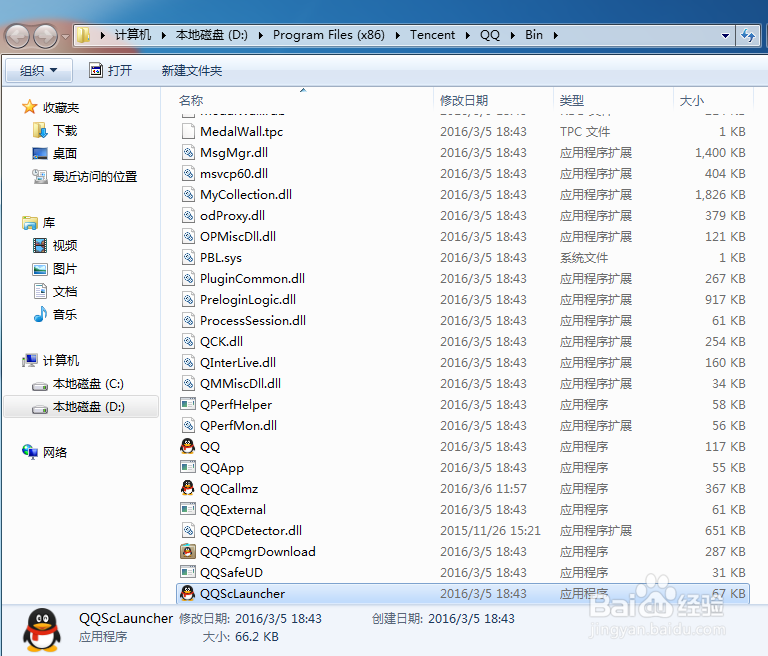The width and height of the screenshot is (768, 656).
Task: Expand arrow after 计算机 breadcrumb
Action: (164, 35)
